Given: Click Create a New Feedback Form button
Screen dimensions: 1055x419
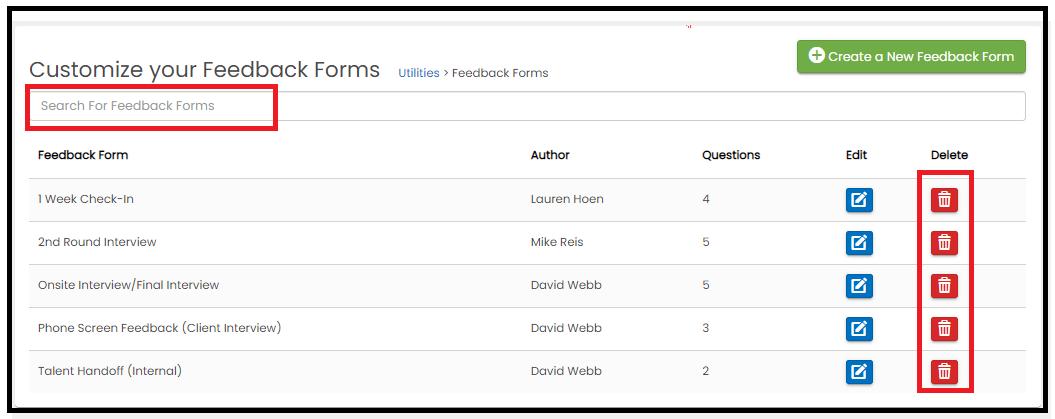Looking at the screenshot, I should click(911, 56).
